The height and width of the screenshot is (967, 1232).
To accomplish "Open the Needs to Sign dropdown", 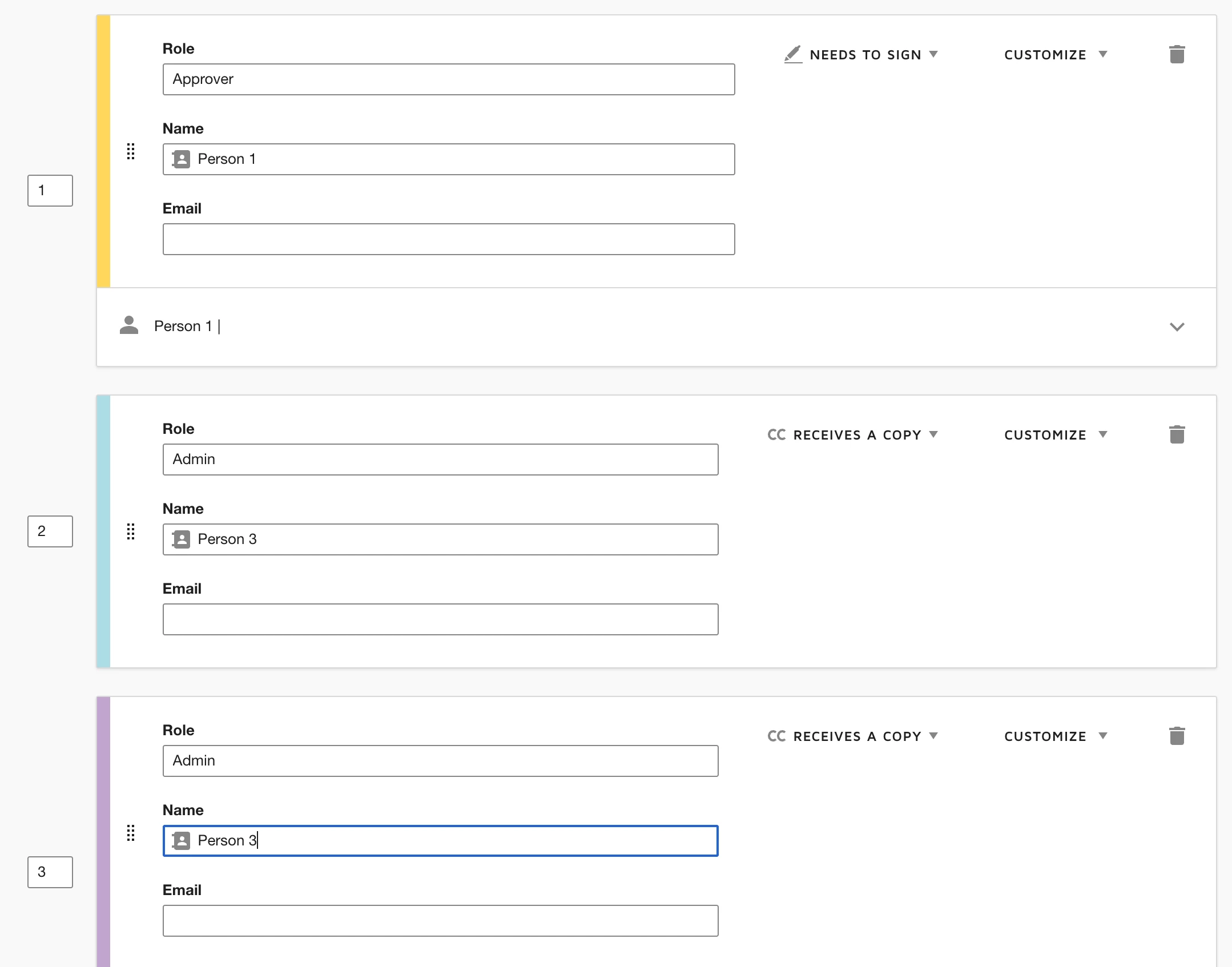I will (x=873, y=55).
